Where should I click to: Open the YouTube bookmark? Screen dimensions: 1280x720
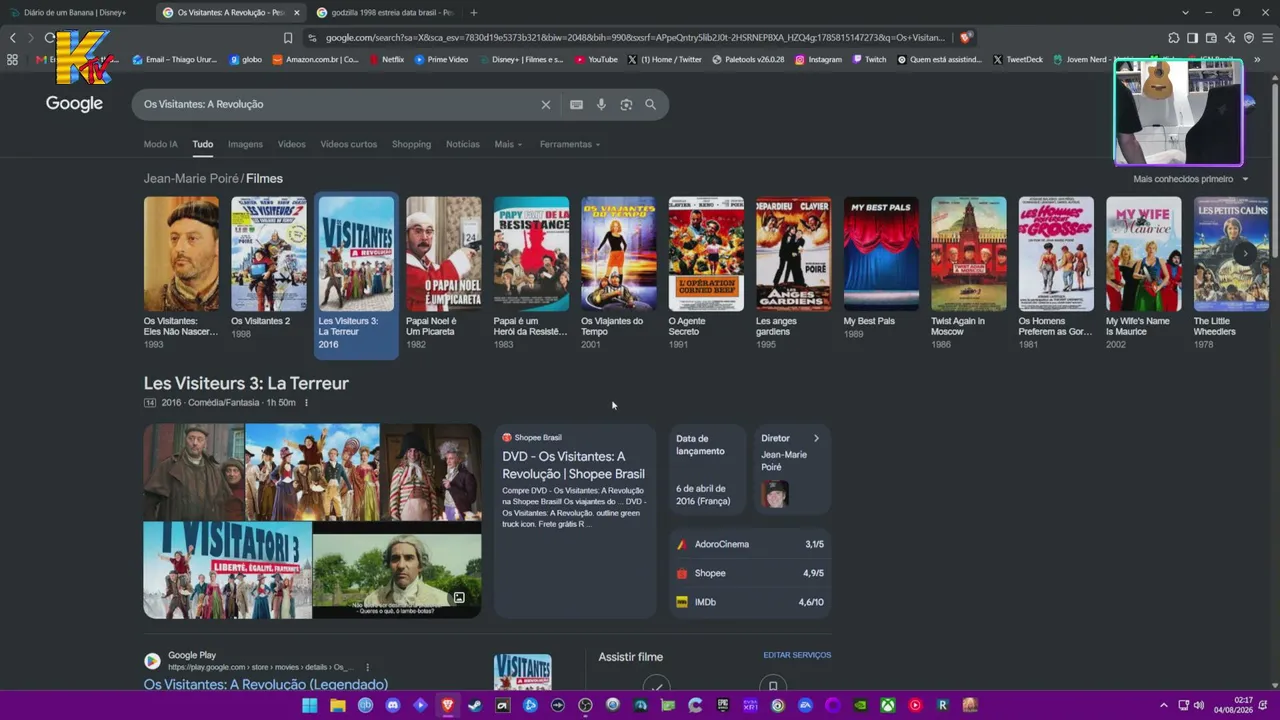(596, 60)
